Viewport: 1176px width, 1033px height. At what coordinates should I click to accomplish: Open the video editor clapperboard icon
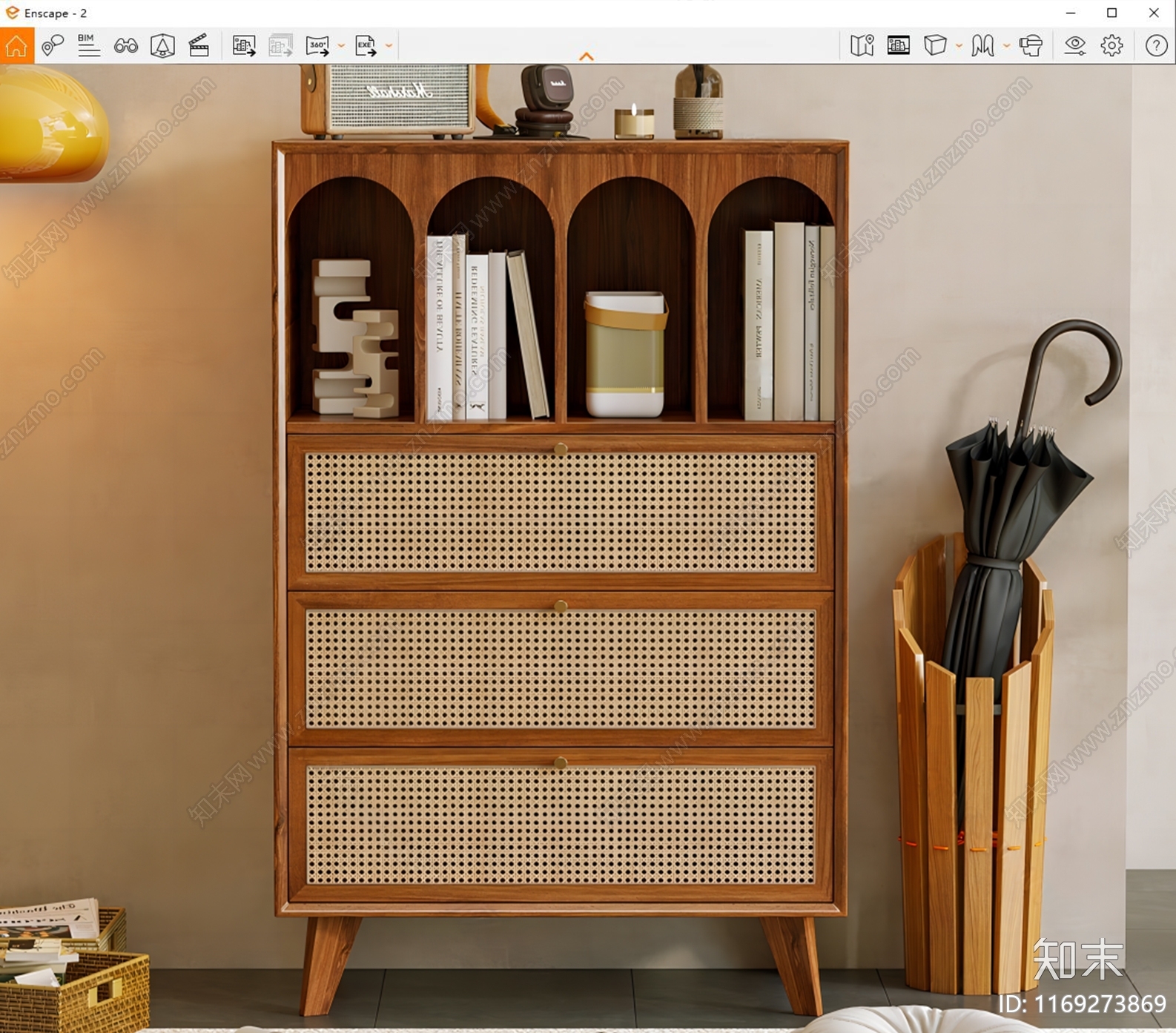(199, 46)
